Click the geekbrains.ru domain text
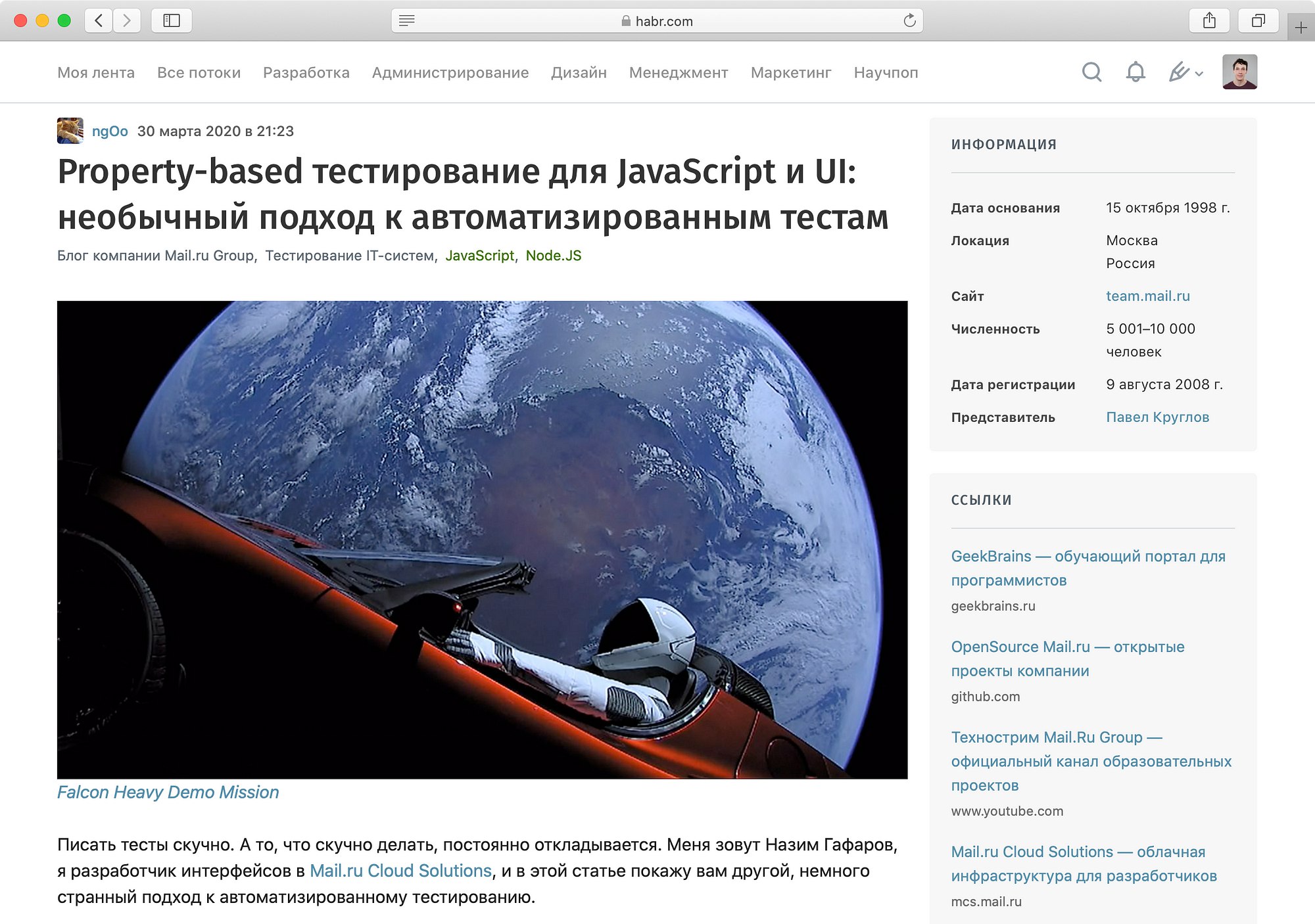The height and width of the screenshot is (924, 1315). click(993, 606)
